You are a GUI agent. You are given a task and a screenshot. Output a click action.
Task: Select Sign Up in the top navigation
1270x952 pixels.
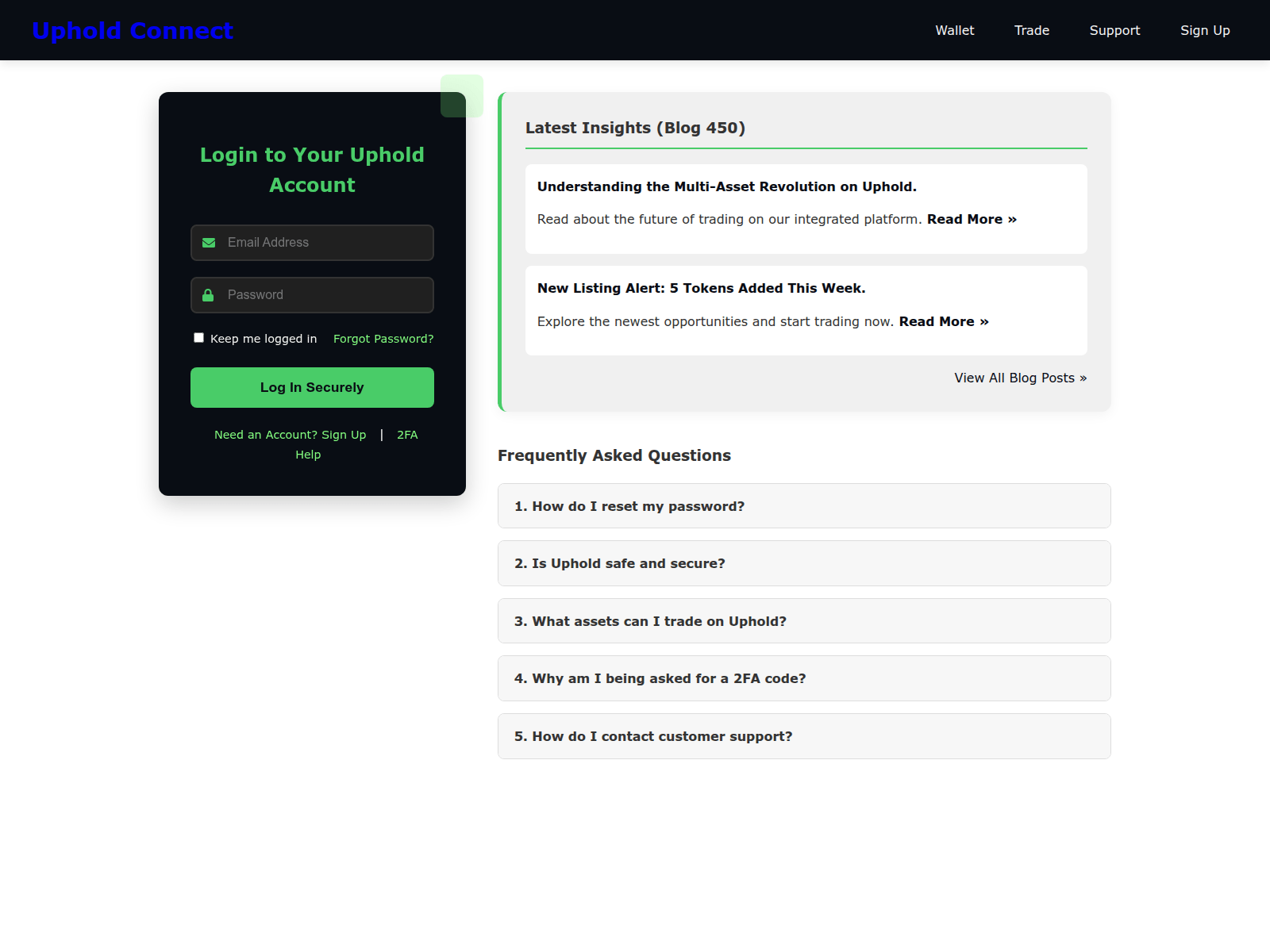(x=1205, y=30)
